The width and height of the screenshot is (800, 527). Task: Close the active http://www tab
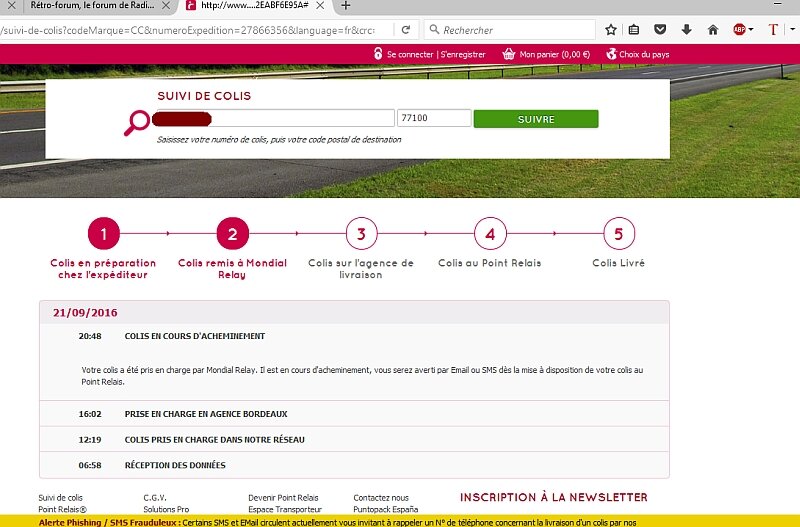320,6
